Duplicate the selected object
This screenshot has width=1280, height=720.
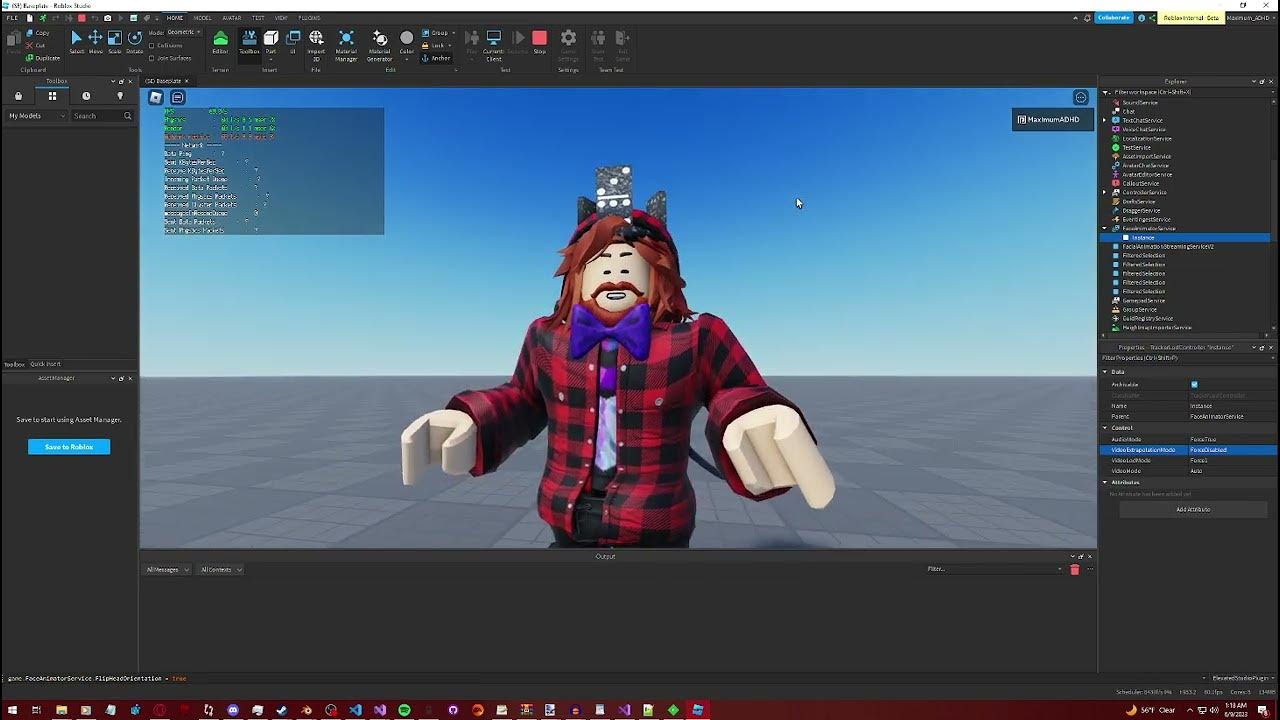[x=42, y=58]
